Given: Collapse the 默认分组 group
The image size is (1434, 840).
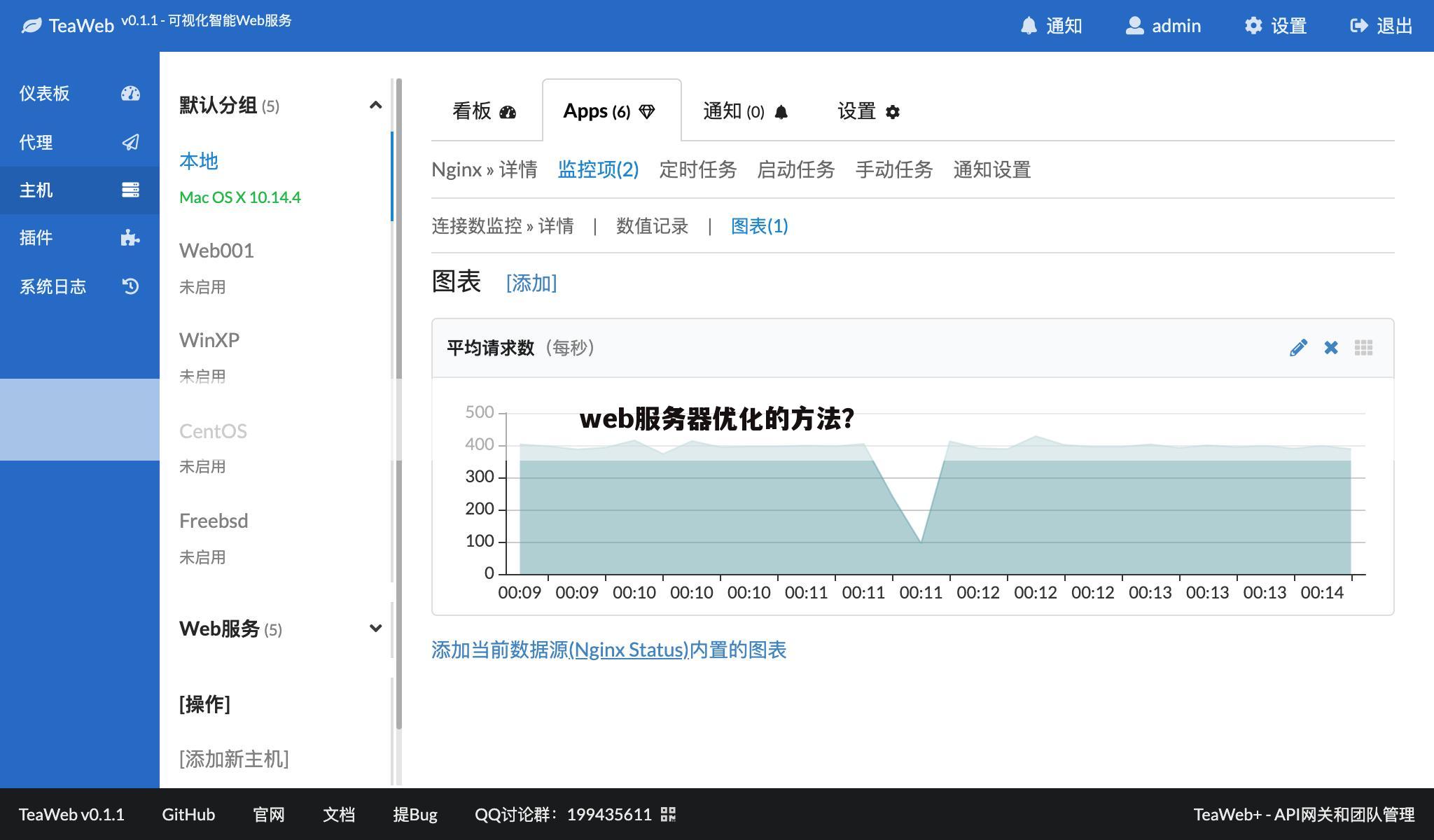Looking at the screenshot, I should (x=376, y=104).
